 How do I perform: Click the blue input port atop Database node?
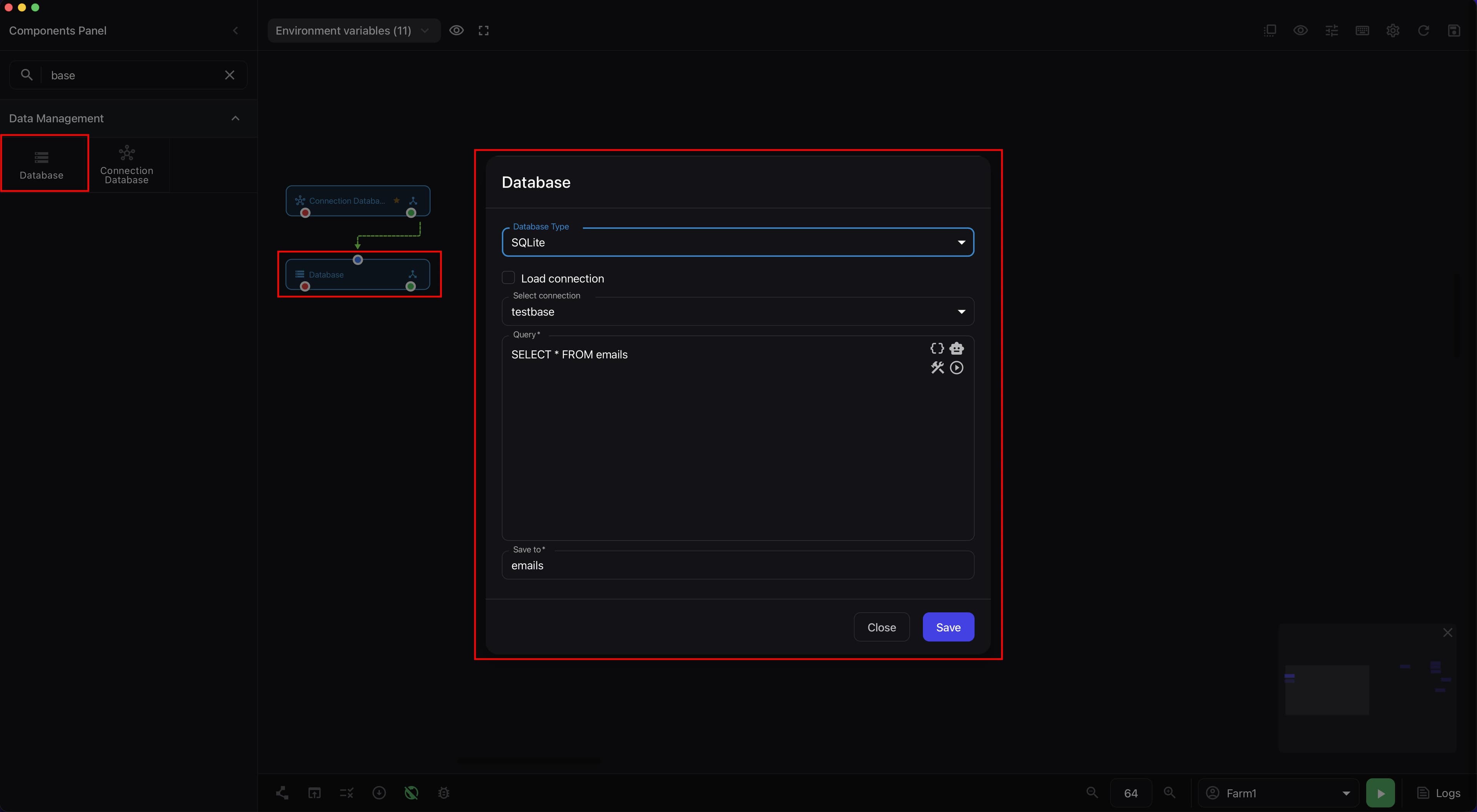358,260
